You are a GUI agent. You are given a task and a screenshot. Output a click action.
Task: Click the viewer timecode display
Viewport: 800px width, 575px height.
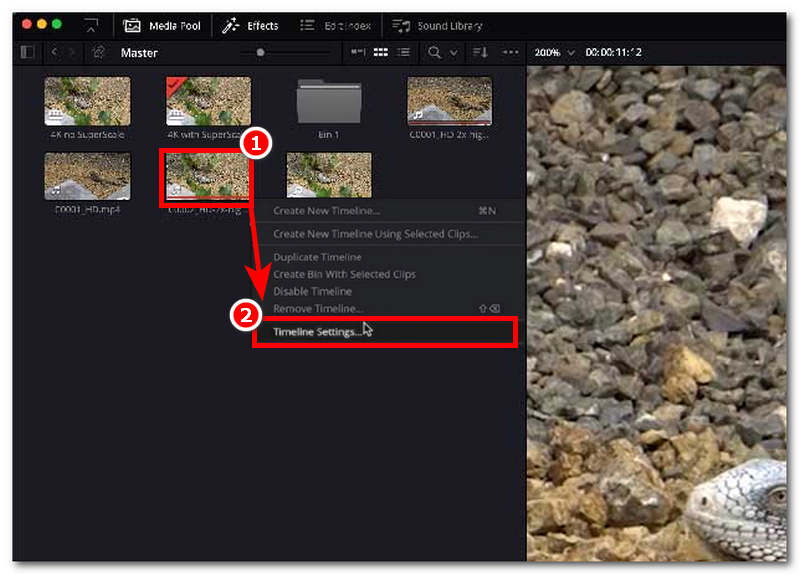click(x=613, y=52)
